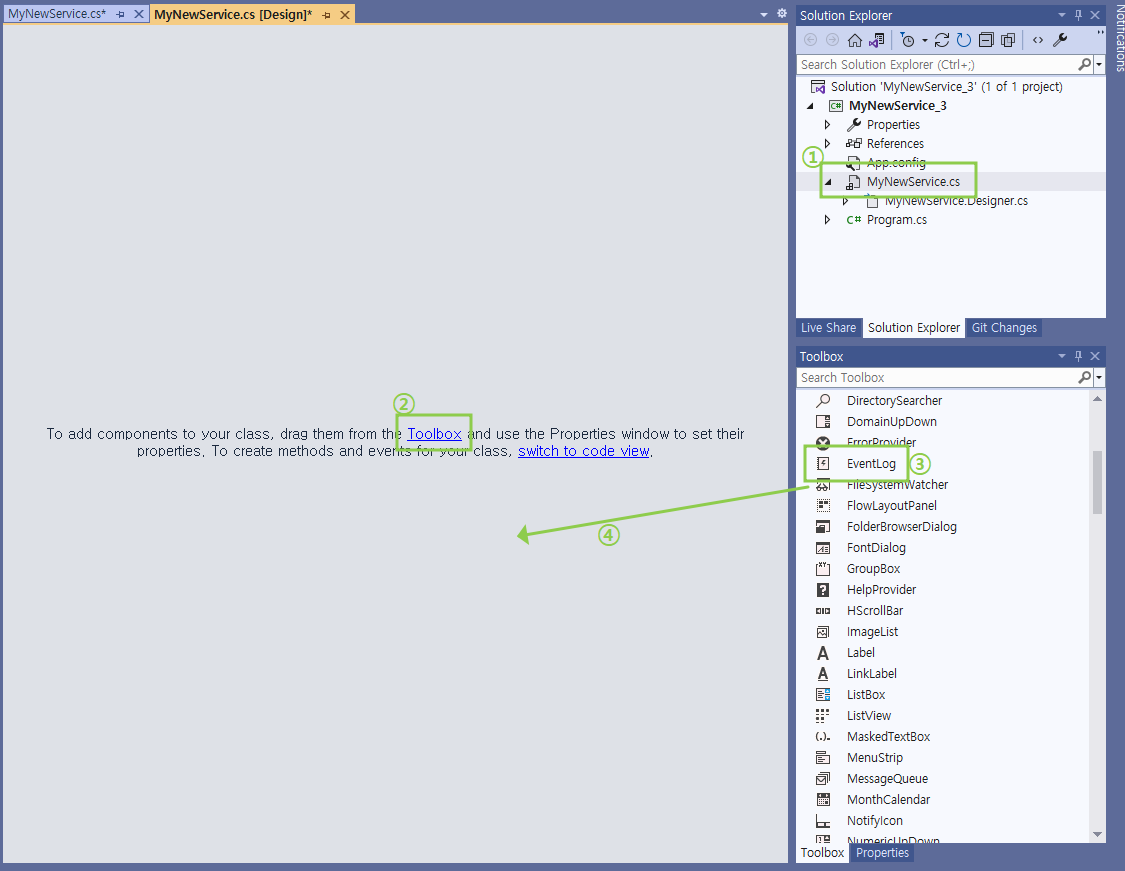Collapse the MyNewService.cs node

tap(828, 182)
